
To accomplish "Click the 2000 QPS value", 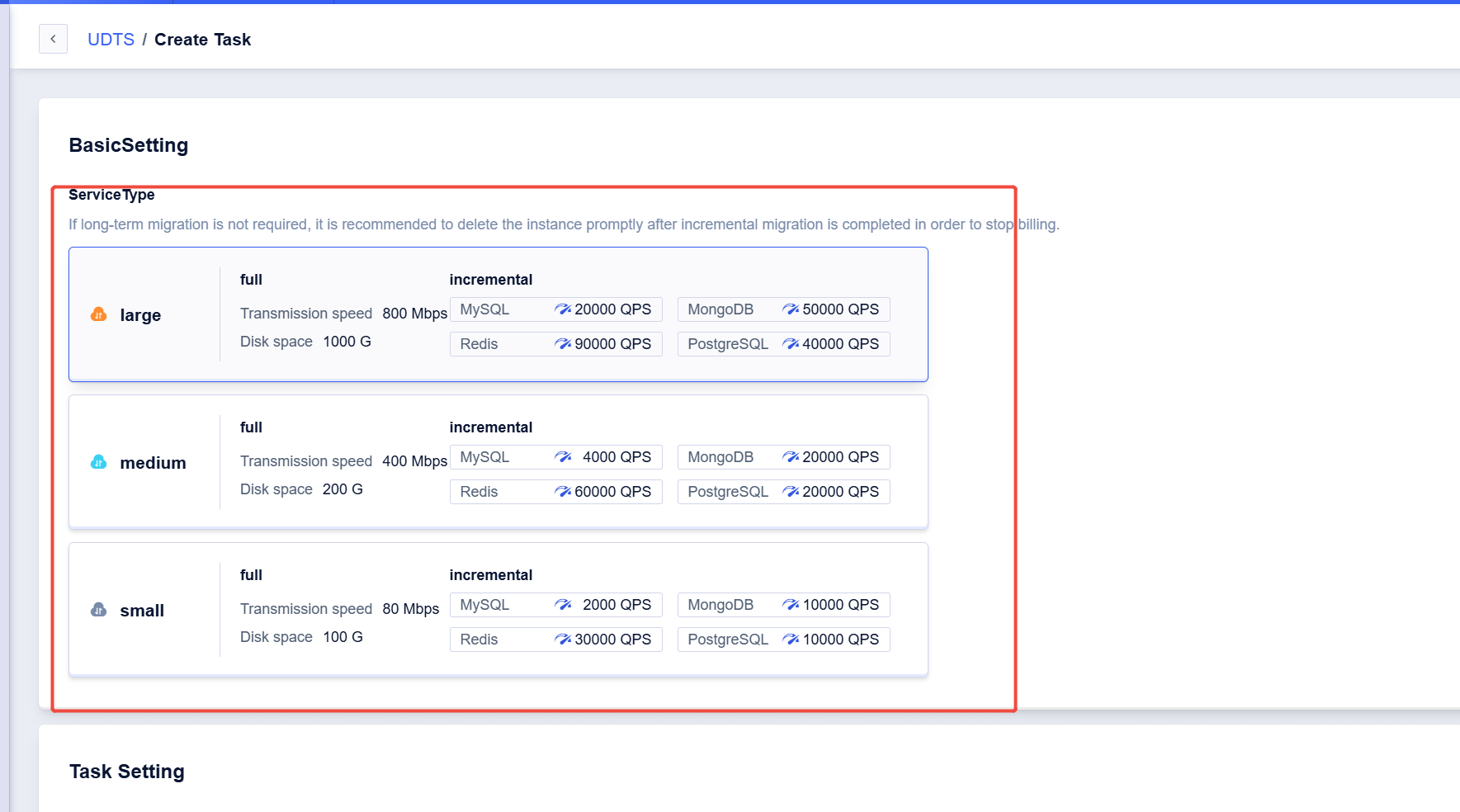I will [x=617, y=605].
